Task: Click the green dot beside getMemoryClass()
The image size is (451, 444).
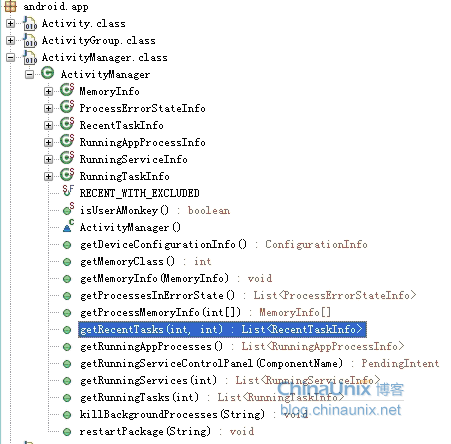Action: (x=67, y=262)
